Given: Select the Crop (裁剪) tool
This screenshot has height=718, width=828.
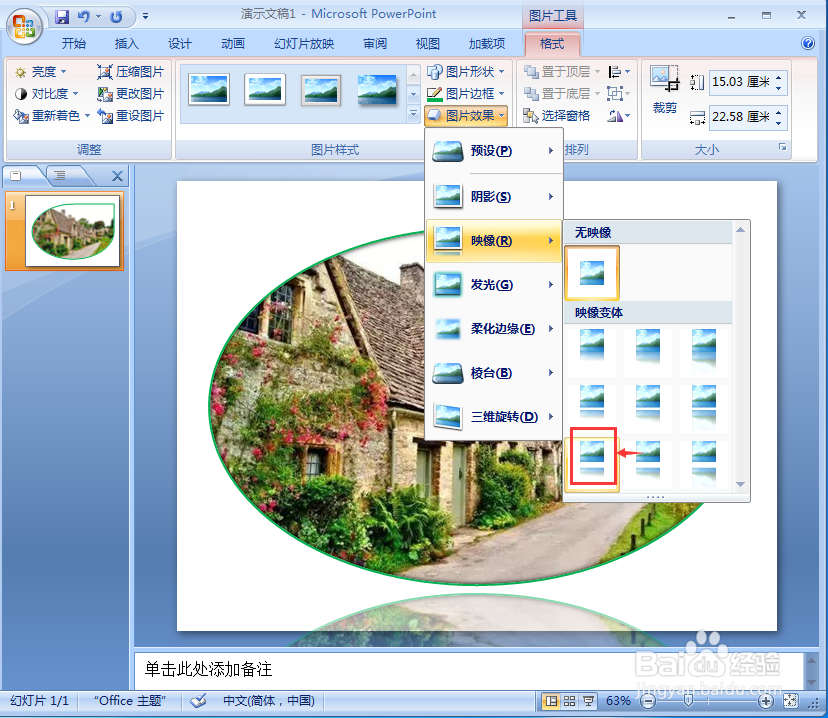Looking at the screenshot, I should click(664, 90).
